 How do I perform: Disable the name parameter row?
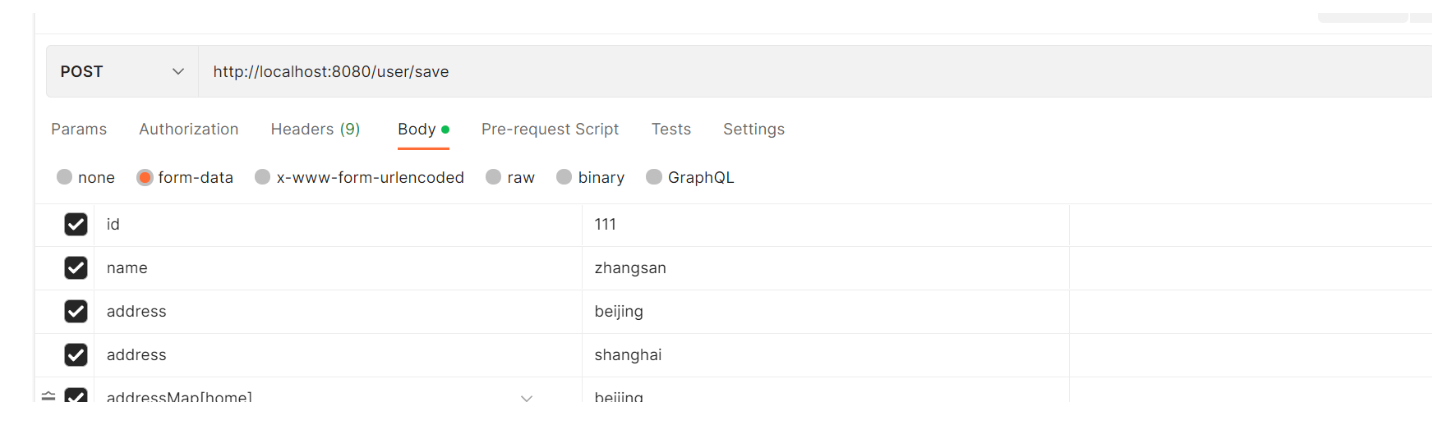[x=76, y=268]
